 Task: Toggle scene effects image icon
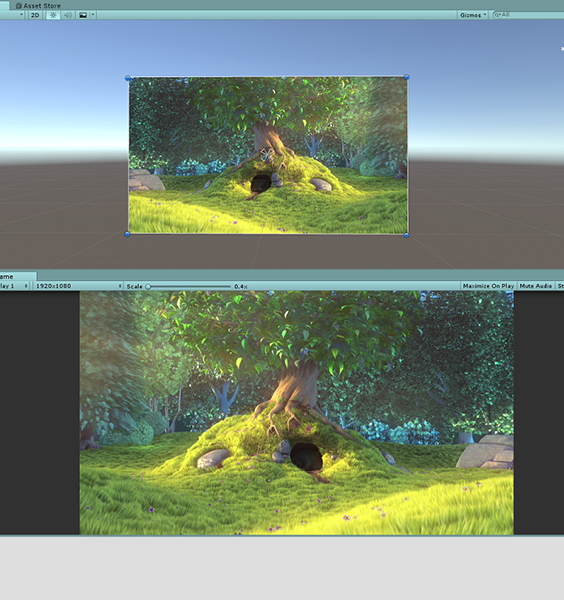(83, 15)
